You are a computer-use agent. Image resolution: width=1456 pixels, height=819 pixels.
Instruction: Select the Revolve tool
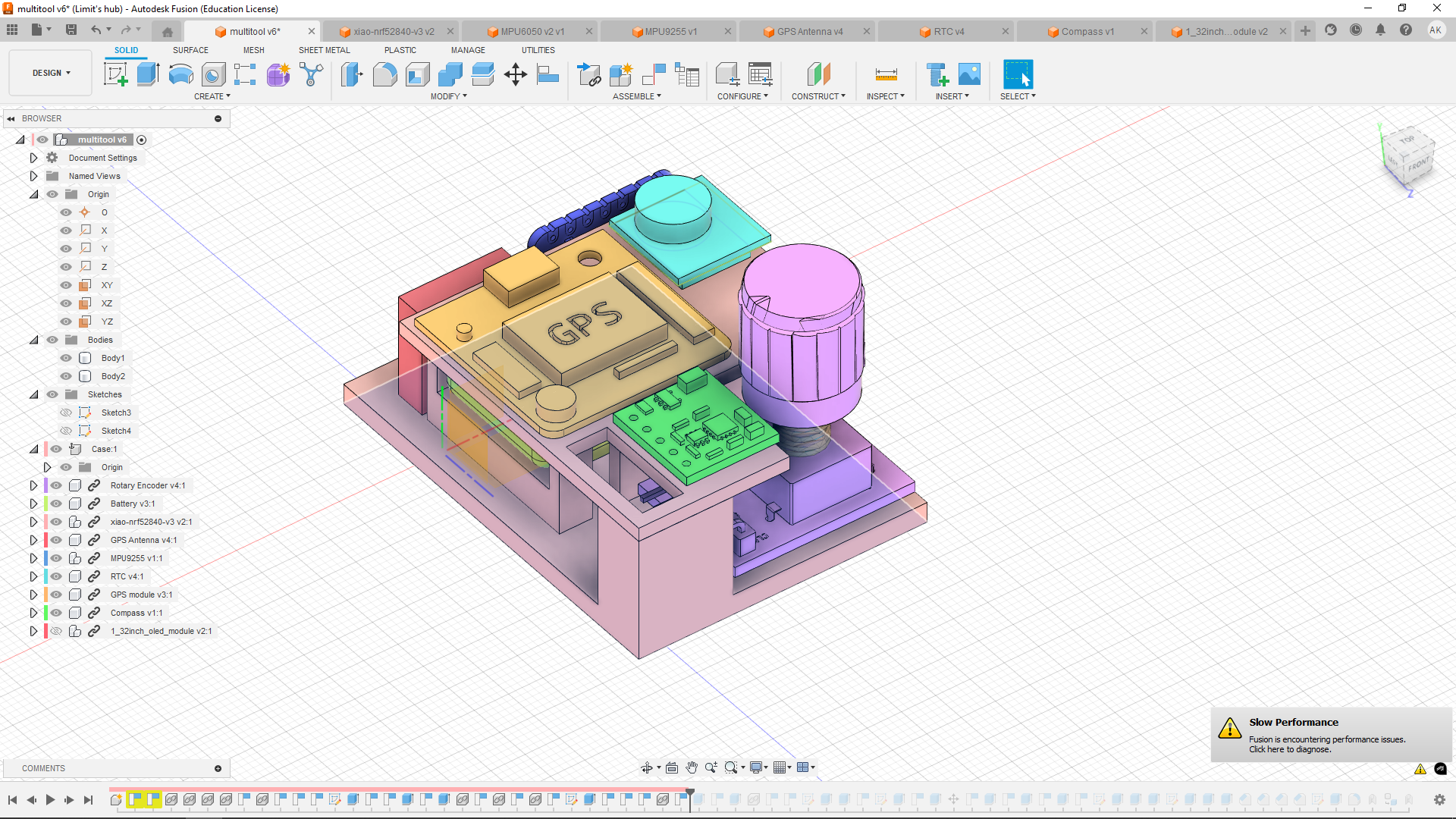click(x=180, y=74)
